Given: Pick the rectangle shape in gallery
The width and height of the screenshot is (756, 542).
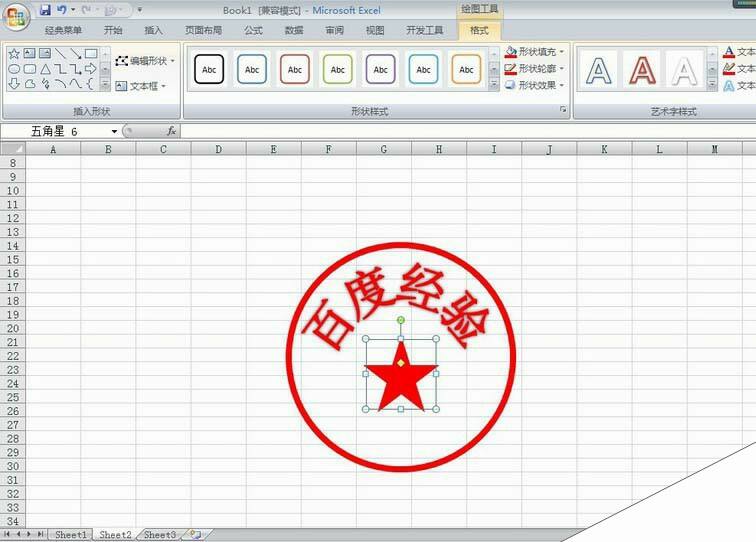Looking at the screenshot, I should pos(91,54).
